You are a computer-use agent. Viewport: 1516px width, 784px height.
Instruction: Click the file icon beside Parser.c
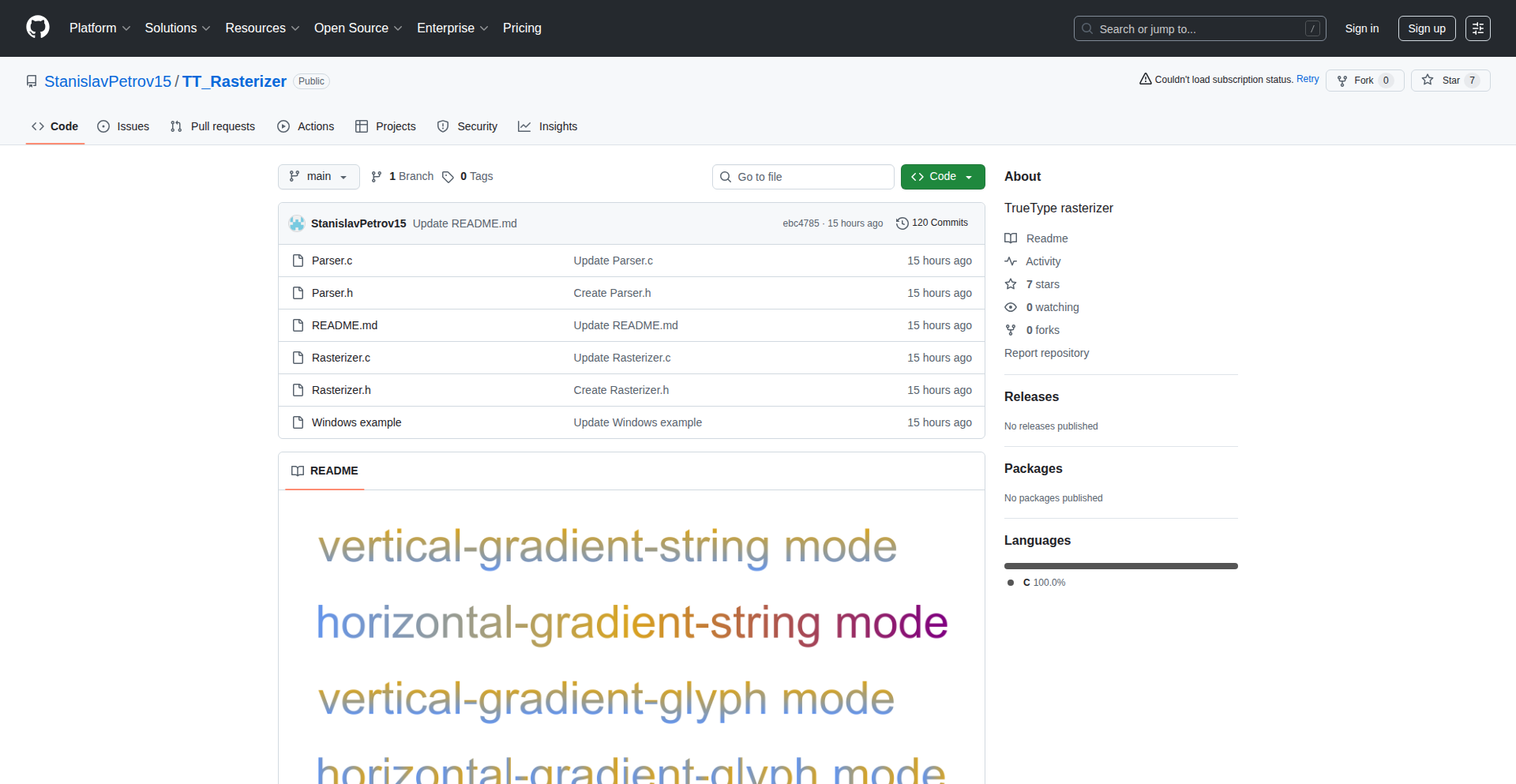tap(298, 260)
